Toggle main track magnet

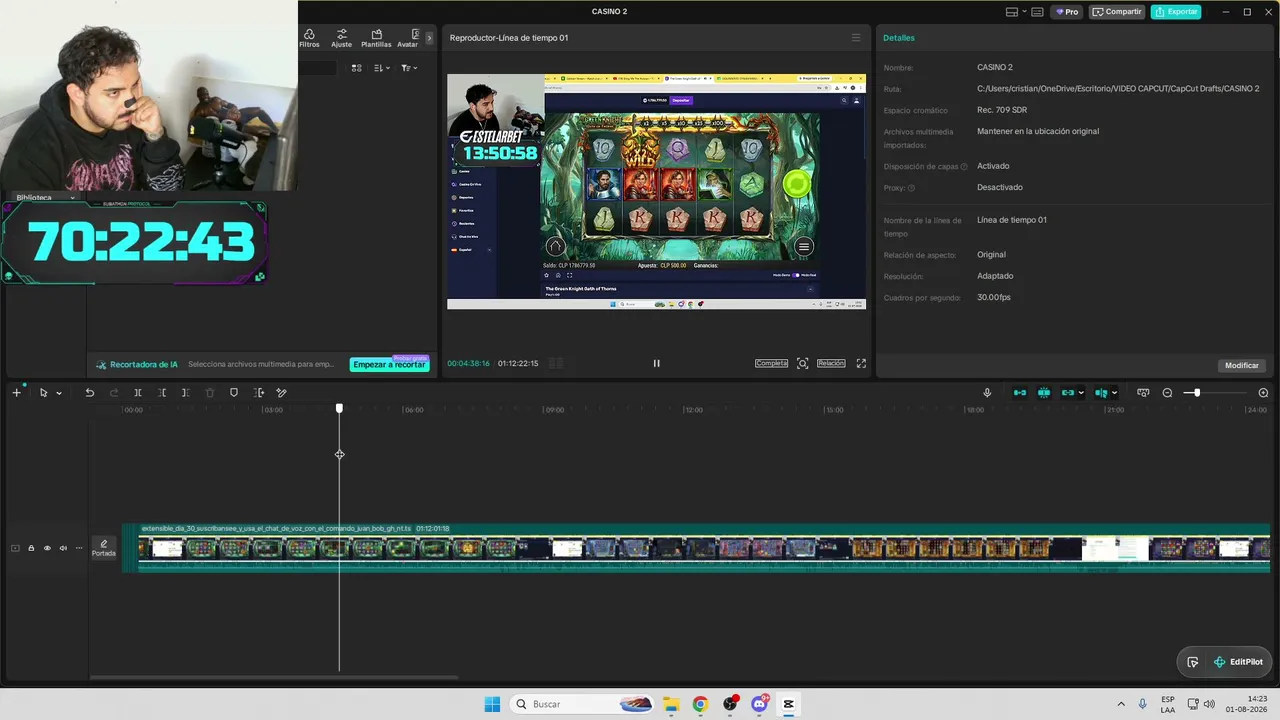[x=1020, y=393]
